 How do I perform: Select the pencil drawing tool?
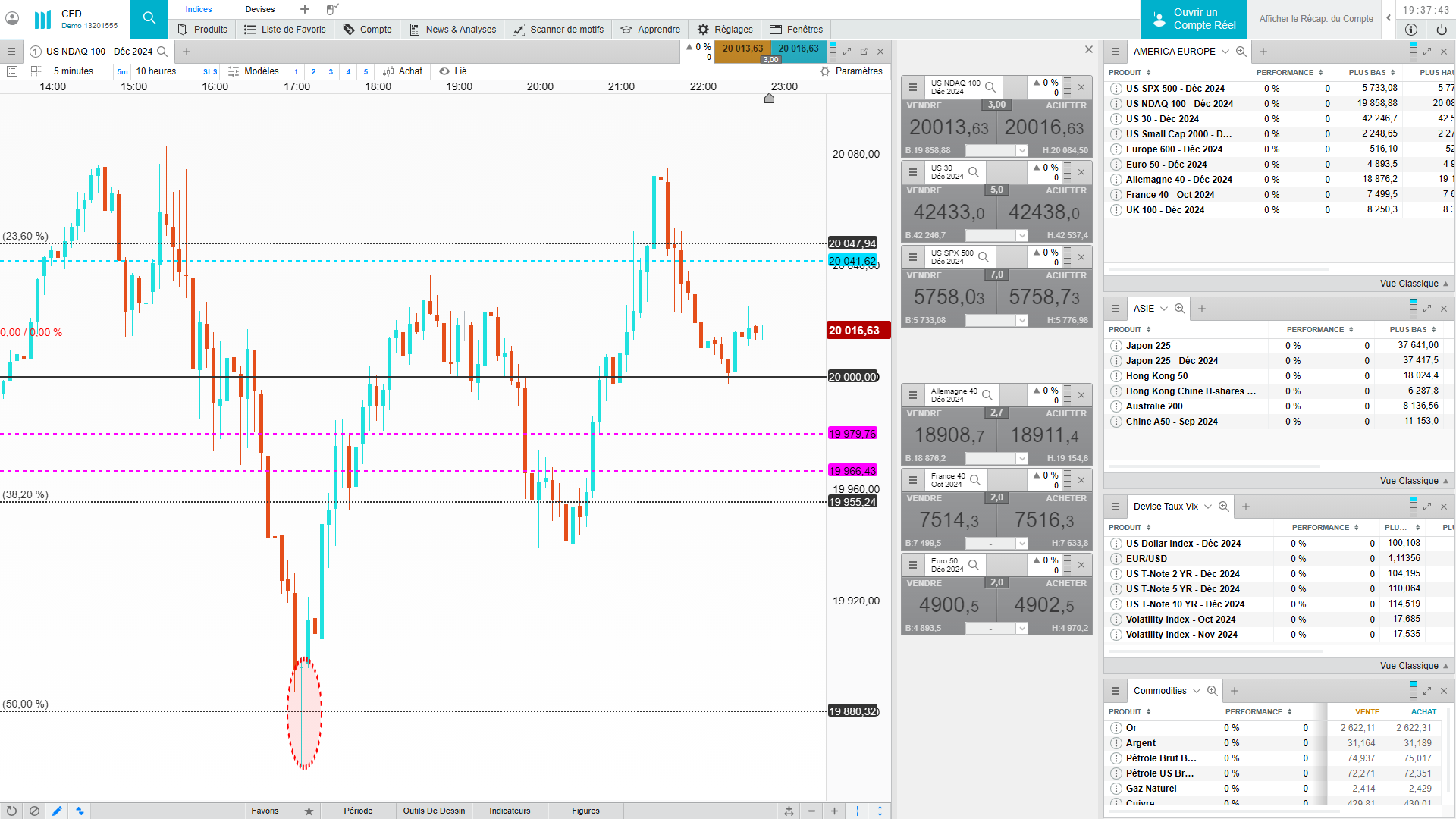57,811
